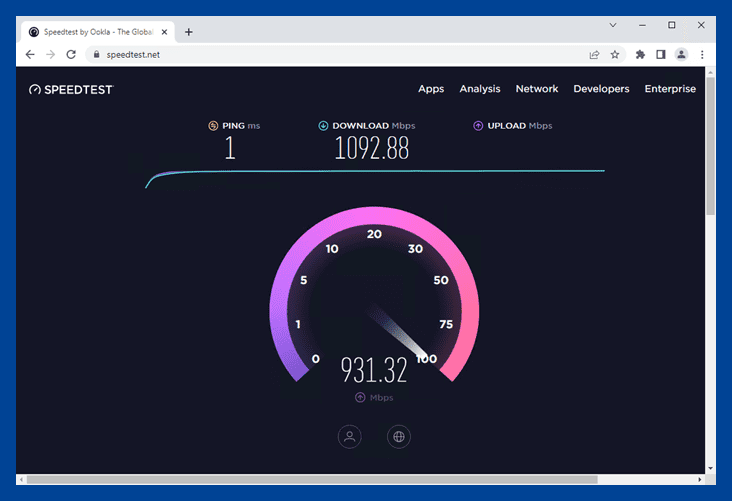Viewport: 732px width, 501px height.
Task: Click the browser forward arrow
Action: pyautogui.click(x=50, y=55)
